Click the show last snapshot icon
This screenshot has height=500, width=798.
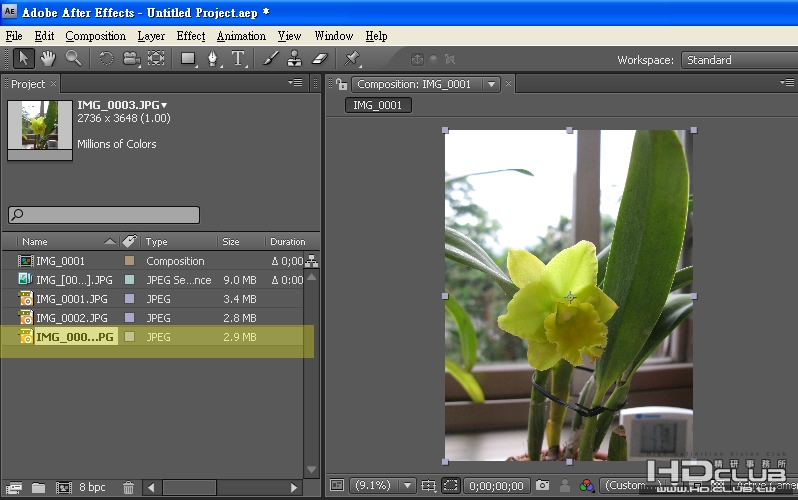565,485
